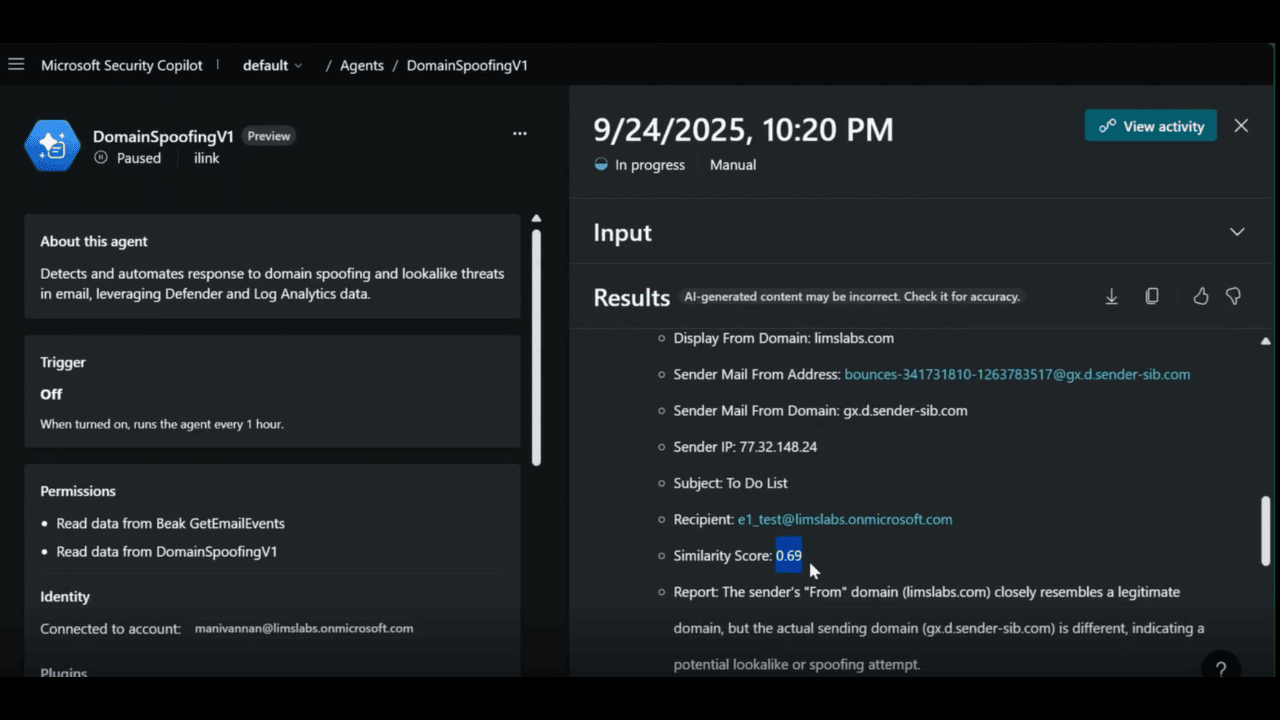Image resolution: width=1280 pixels, height=720 pixels.
Task: Click the AI-generated content disclaimer notice
Action: (x=852, y=297)
